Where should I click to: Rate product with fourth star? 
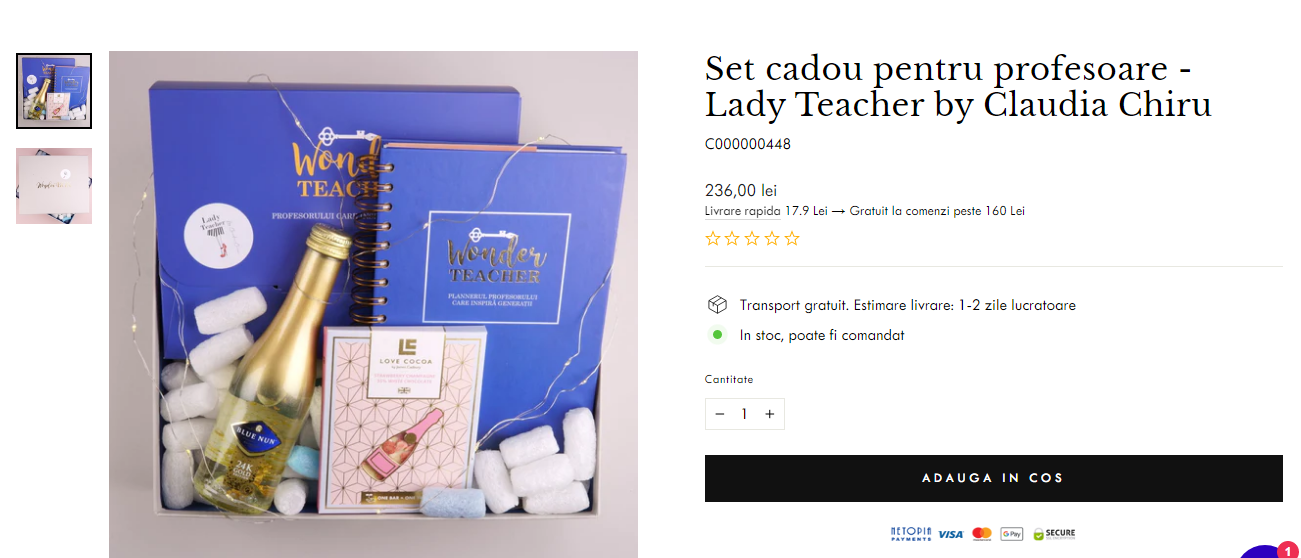point(773,238)
